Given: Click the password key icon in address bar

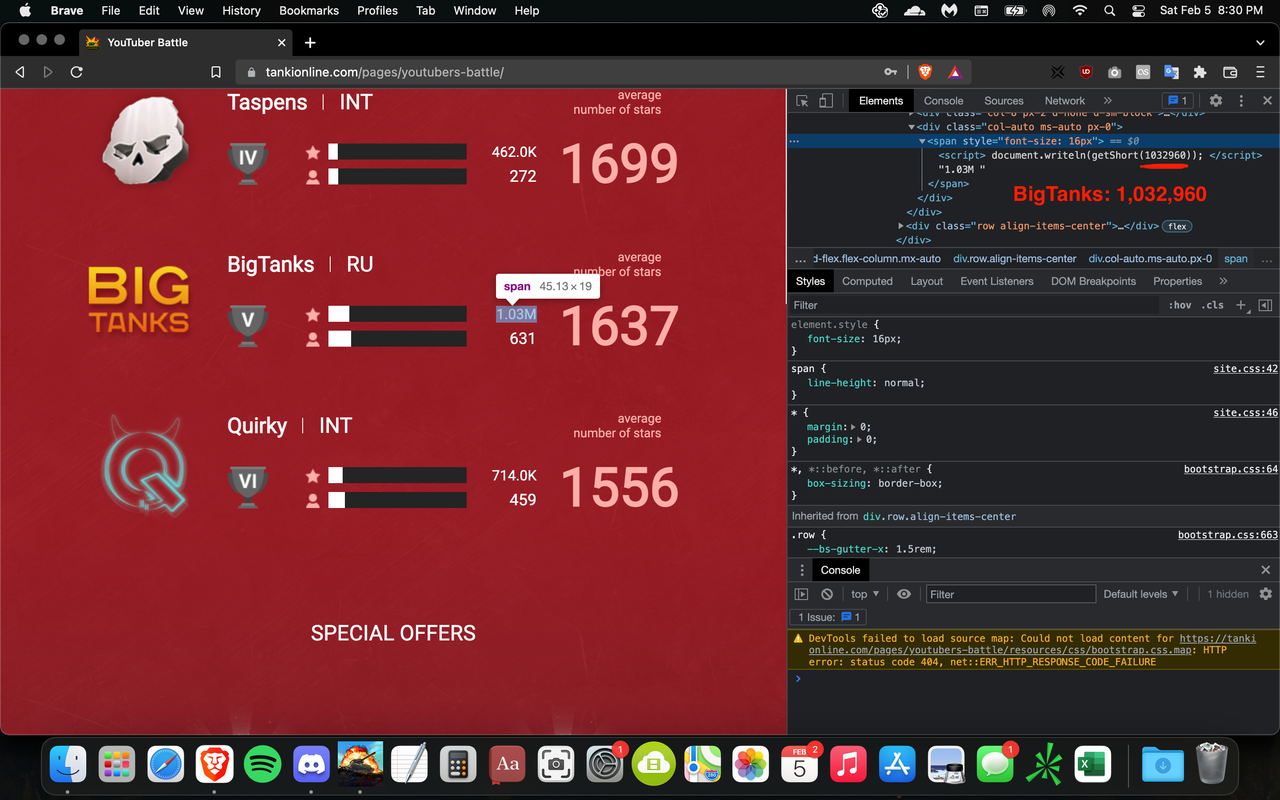Looking at the screenshot, I should pyautogui.click(x=890, y=72).
